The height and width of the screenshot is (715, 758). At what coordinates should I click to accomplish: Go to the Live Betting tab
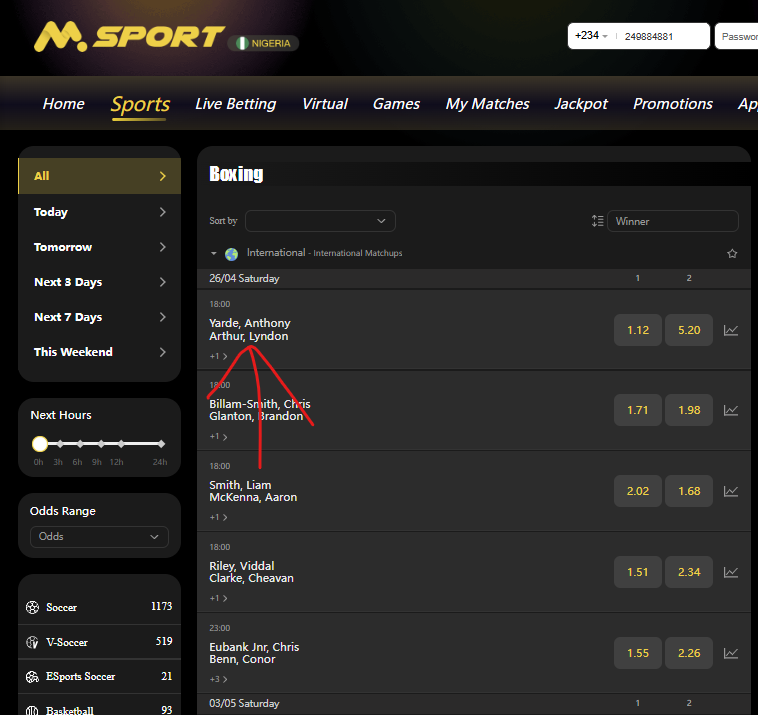point(235,104)
